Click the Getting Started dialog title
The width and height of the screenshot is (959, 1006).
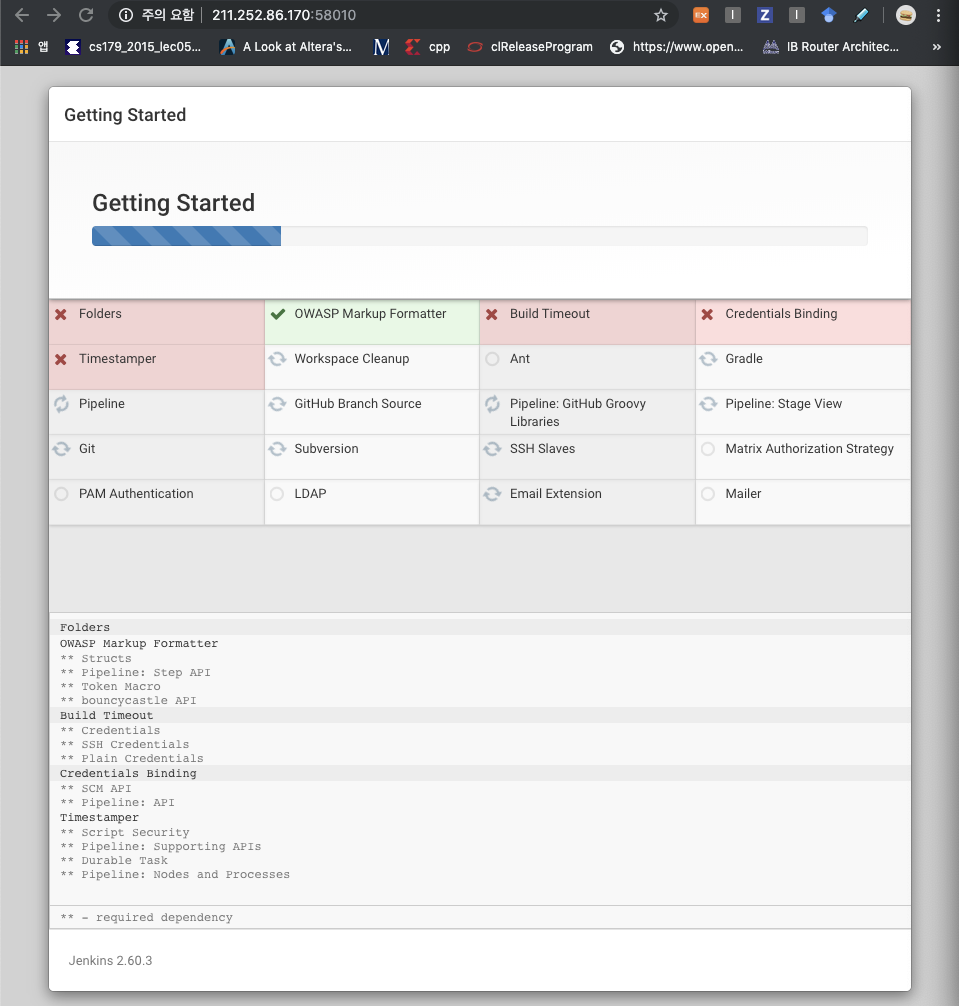pyautogui.click(x=125, y=115)
